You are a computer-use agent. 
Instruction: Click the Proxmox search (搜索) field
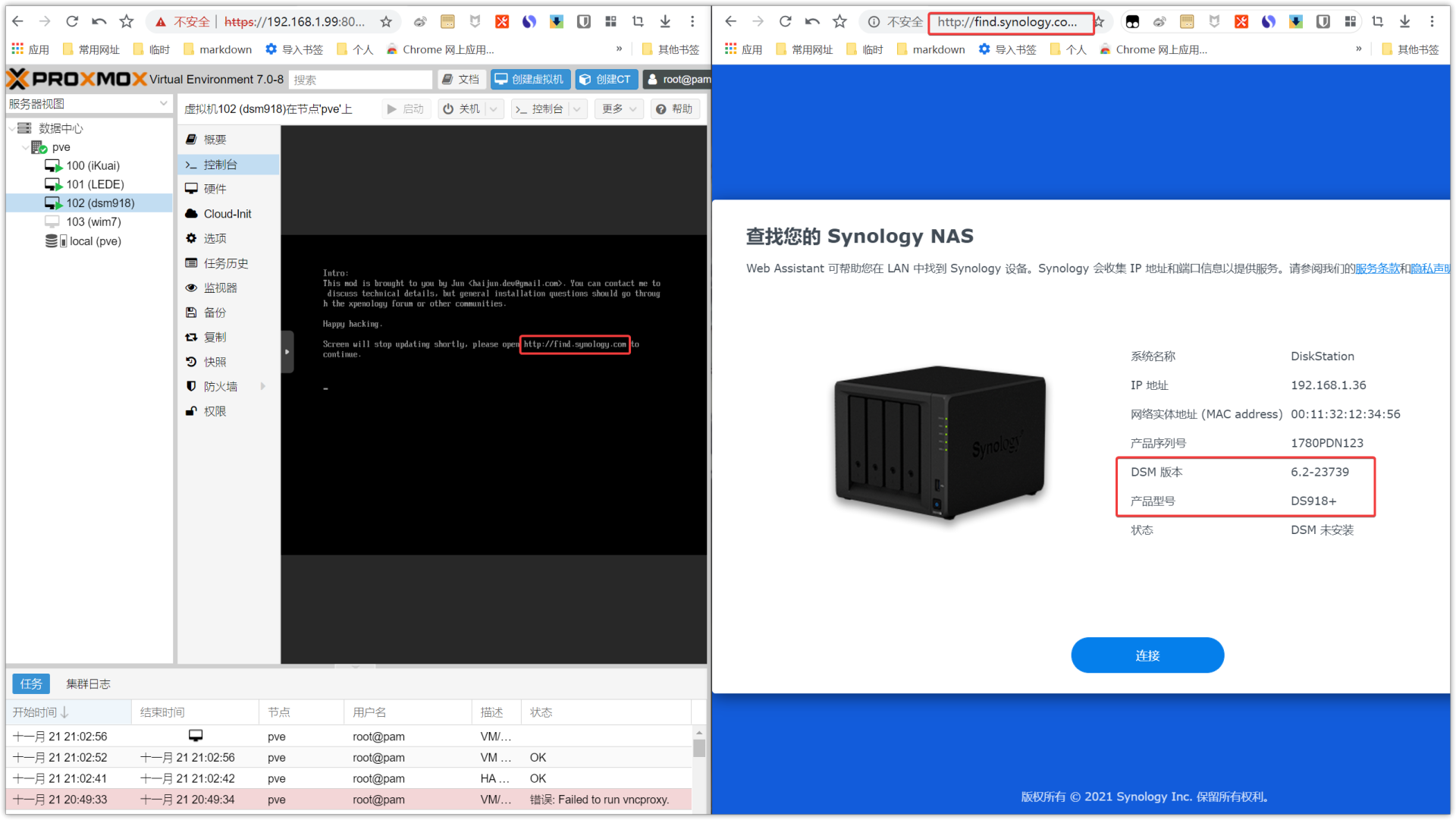pos(359,80)
